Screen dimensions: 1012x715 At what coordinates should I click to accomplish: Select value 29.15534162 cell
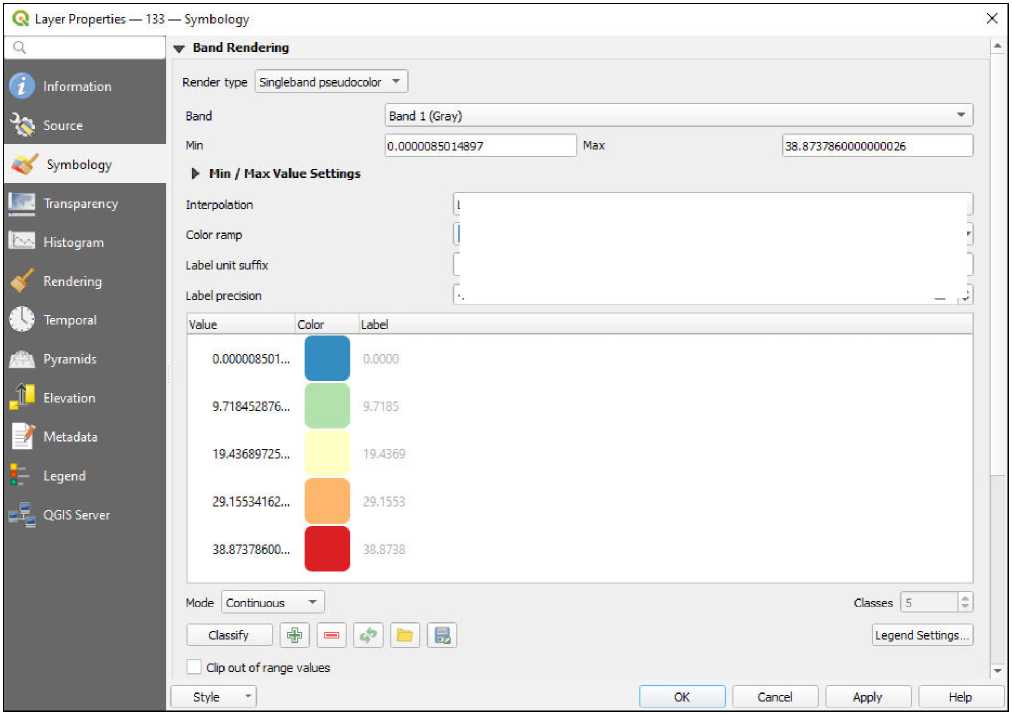251,501
